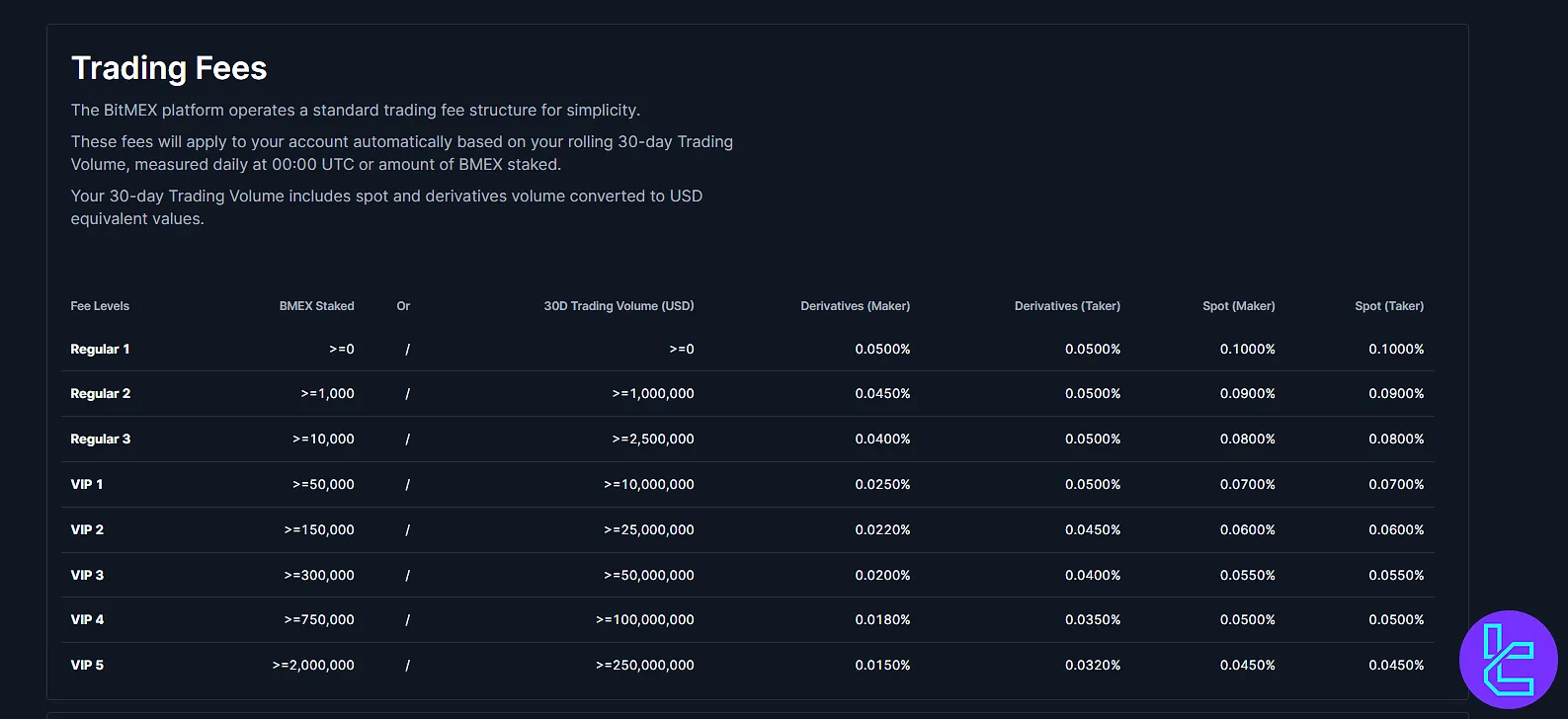
Task: Click VIP 5 derivatives maker fee 0.0150%
Action: pos(882,665)
